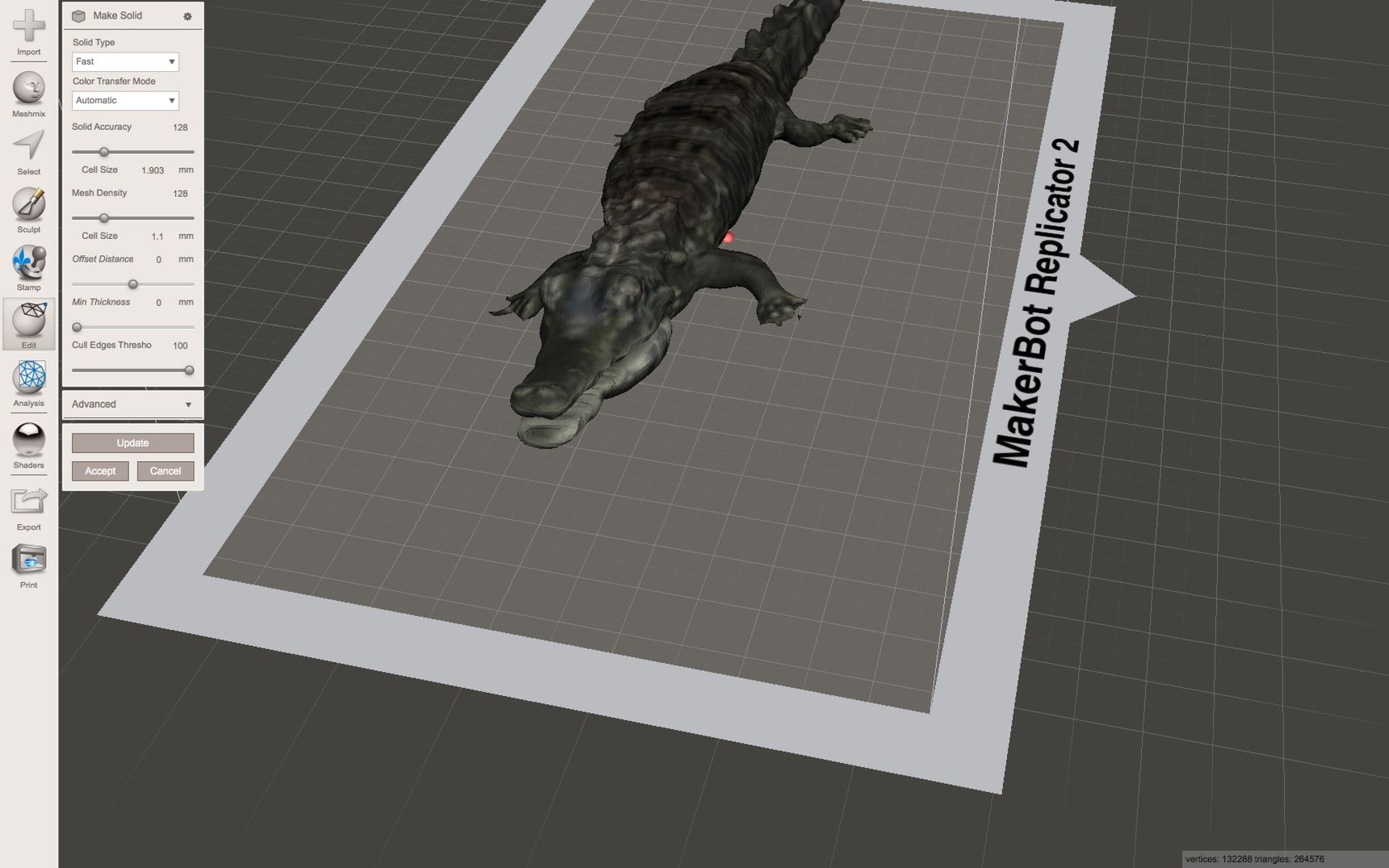The width and height of the screenshot is (1389, 868).
Task: Click the Cell Size value 1.1
Action: (157, 237)
